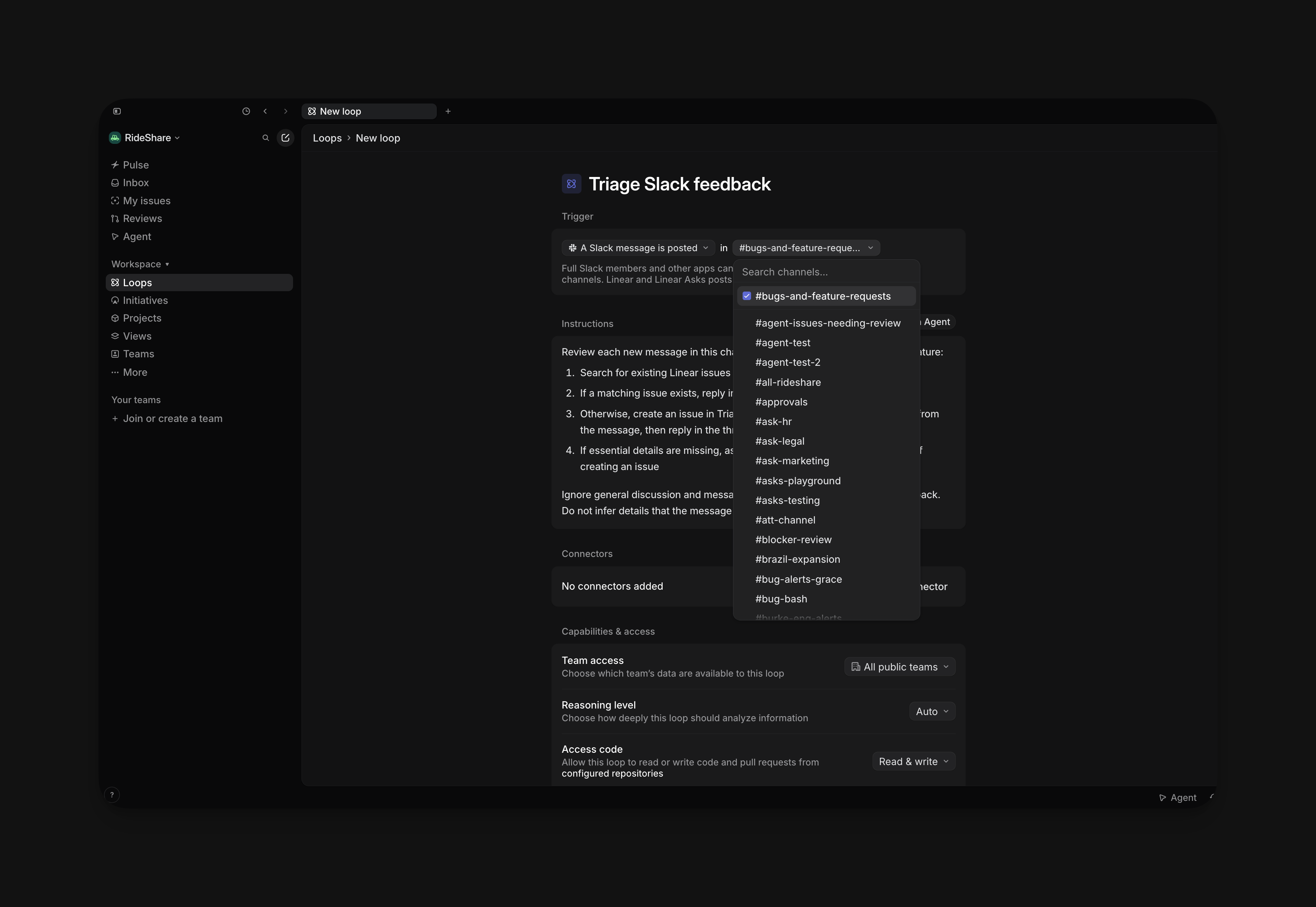
Task: Open the Reasoning level Auto dropdown
Action: tap(932, 712)
